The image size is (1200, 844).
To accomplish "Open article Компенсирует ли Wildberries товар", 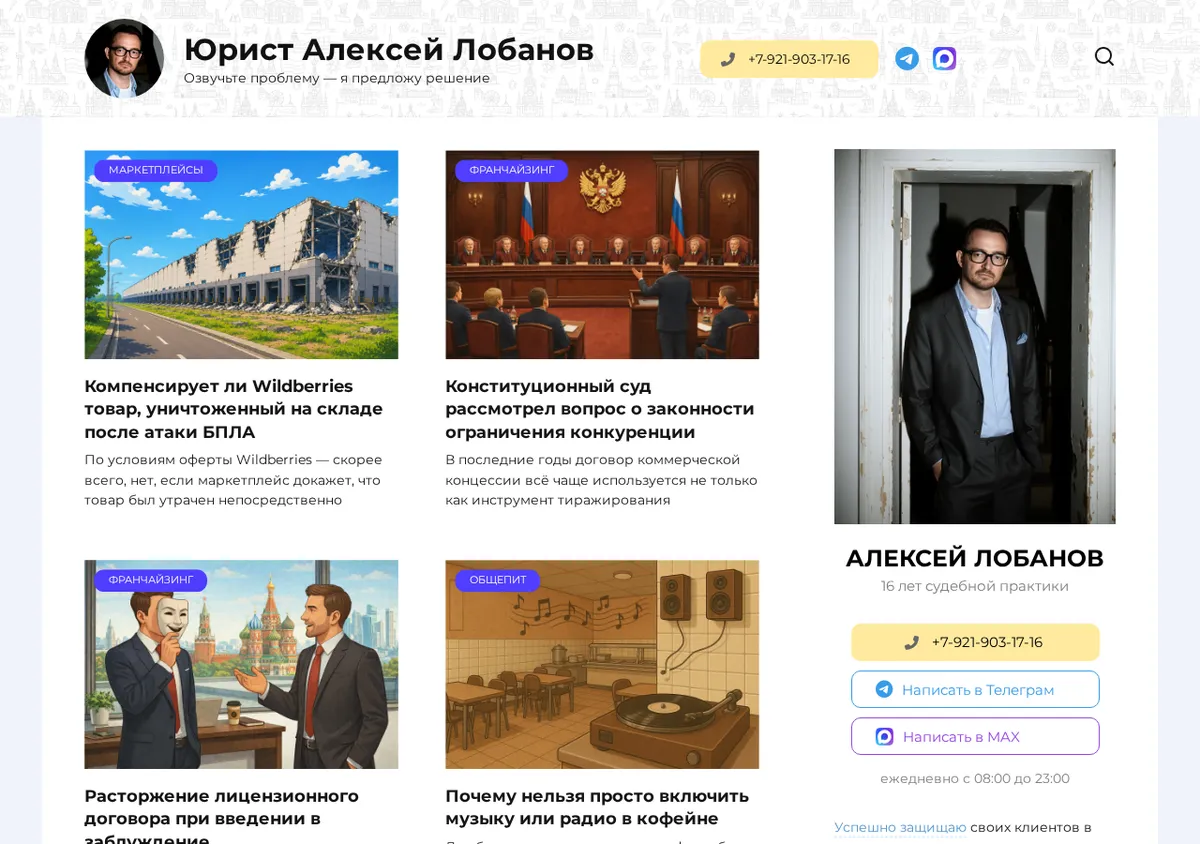I will click(233, 409).
